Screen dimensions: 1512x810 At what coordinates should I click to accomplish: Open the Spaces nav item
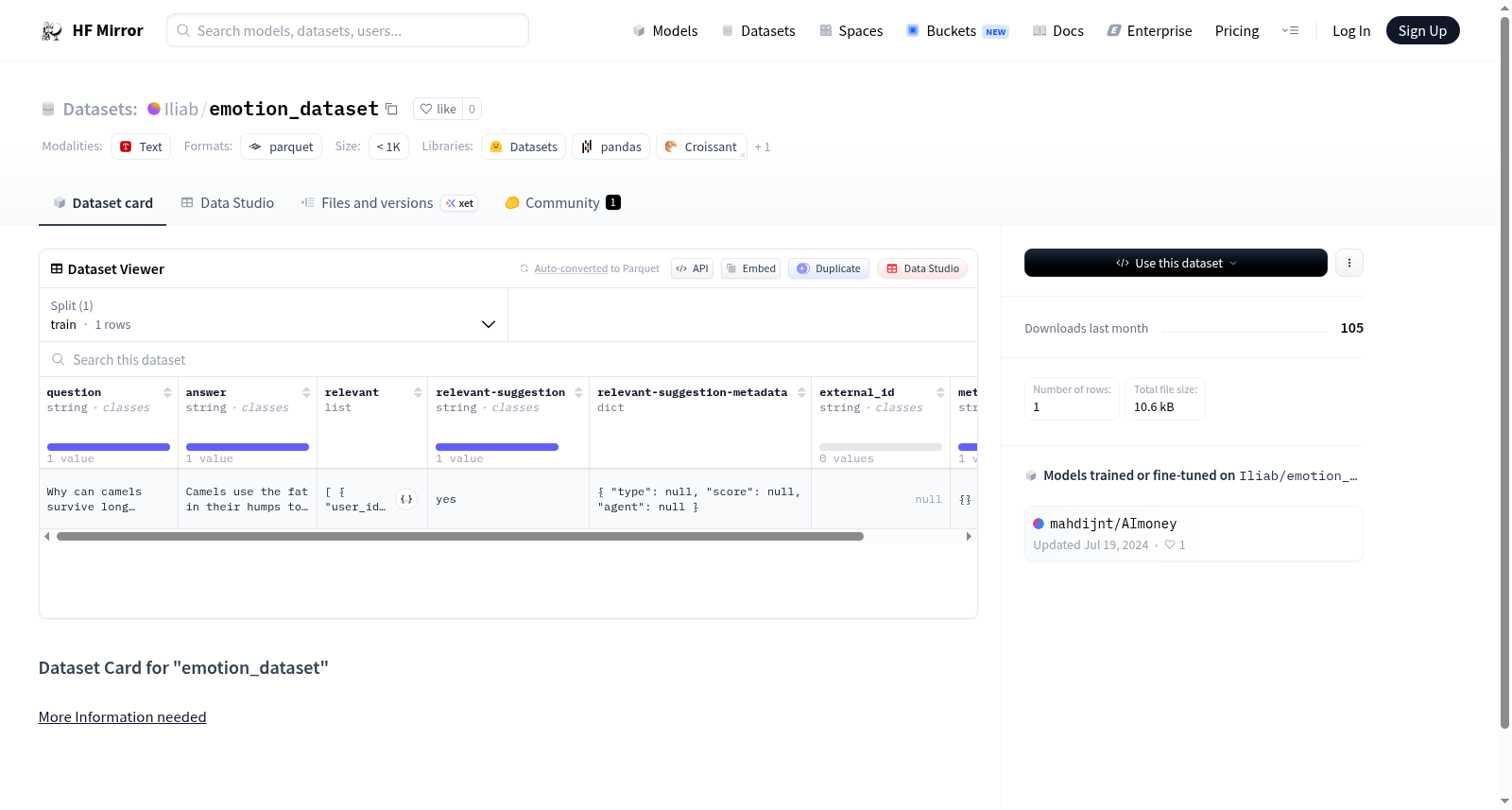coord(850,31)
